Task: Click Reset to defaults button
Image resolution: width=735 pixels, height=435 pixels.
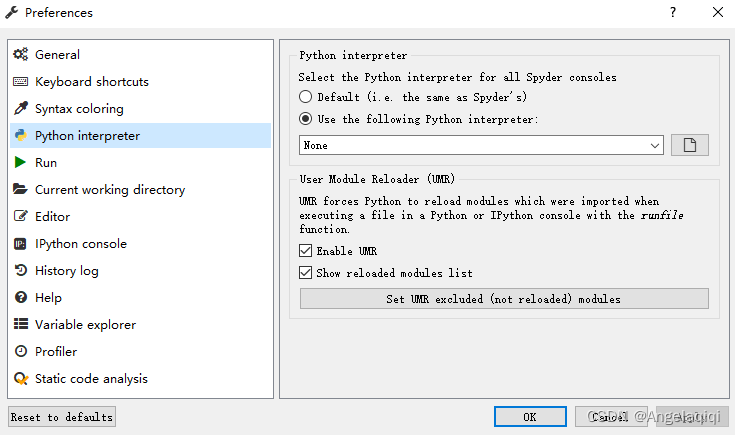Action: pos(62,417)
